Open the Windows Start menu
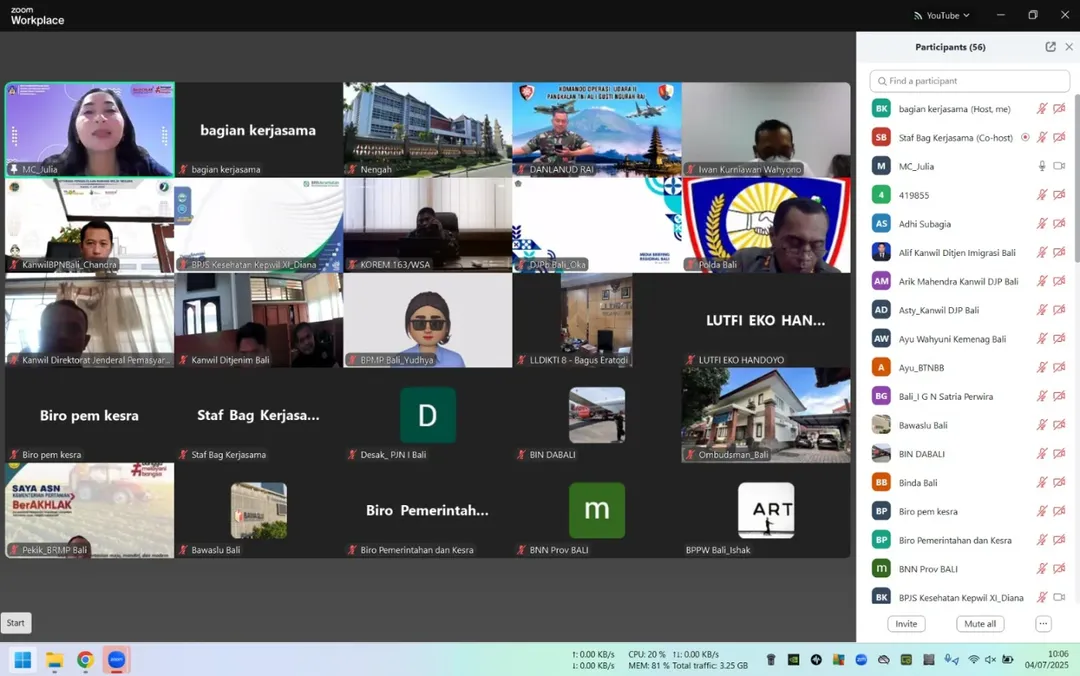This screenshot has width=1080, height=676. click(23, 660)
